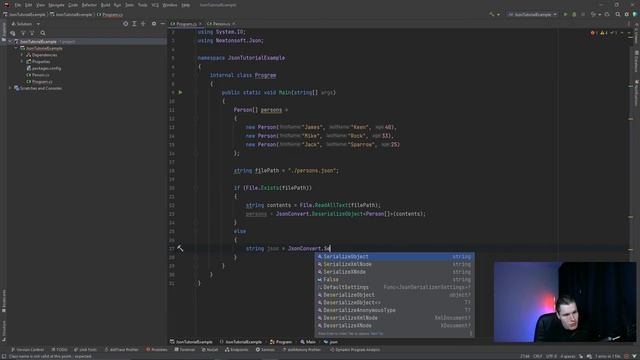Open Search Everywhere magnifier in toolbar

click(x=618, y=14)
